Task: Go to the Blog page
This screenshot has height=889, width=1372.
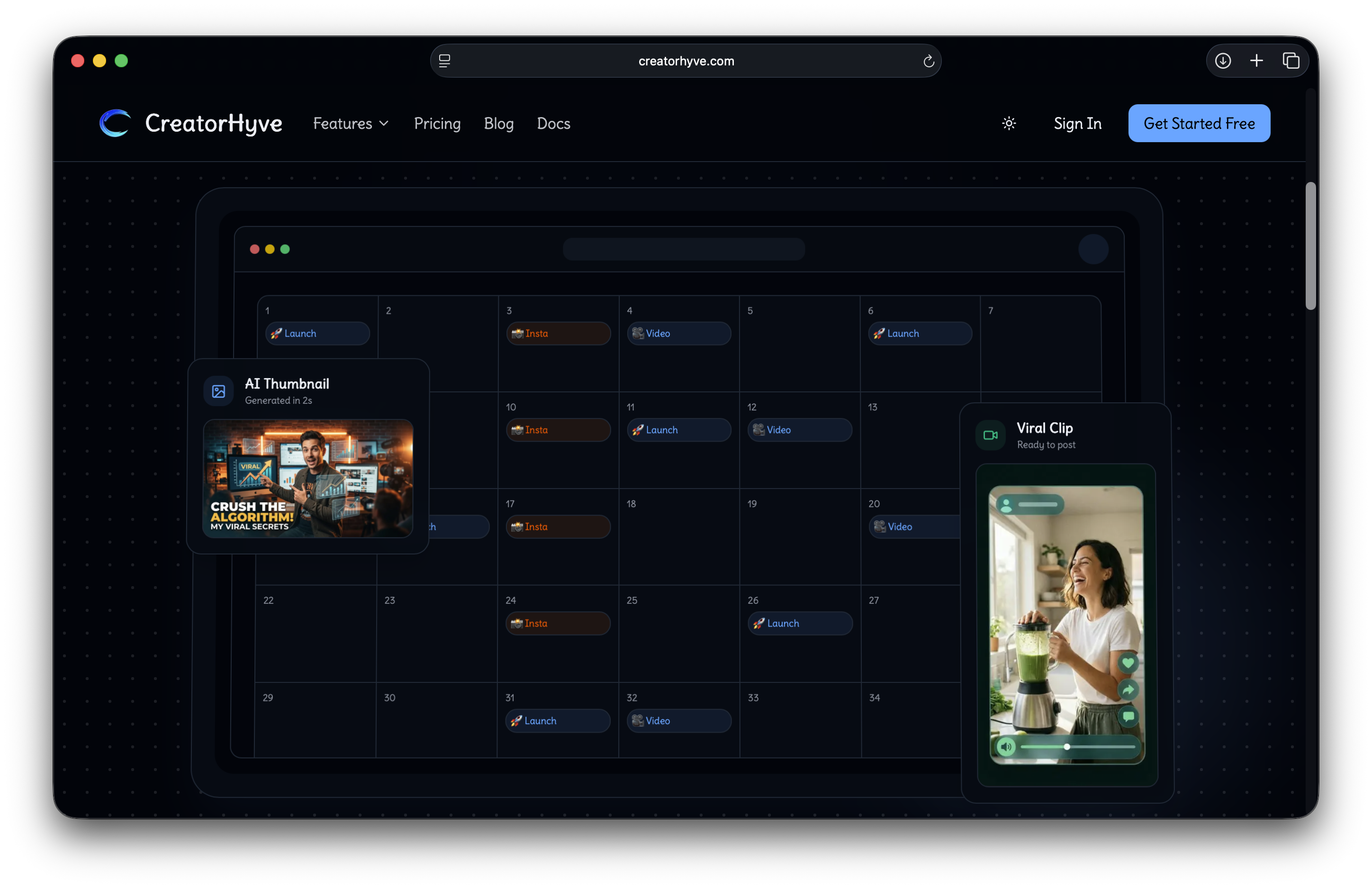Action: (499, 123)
